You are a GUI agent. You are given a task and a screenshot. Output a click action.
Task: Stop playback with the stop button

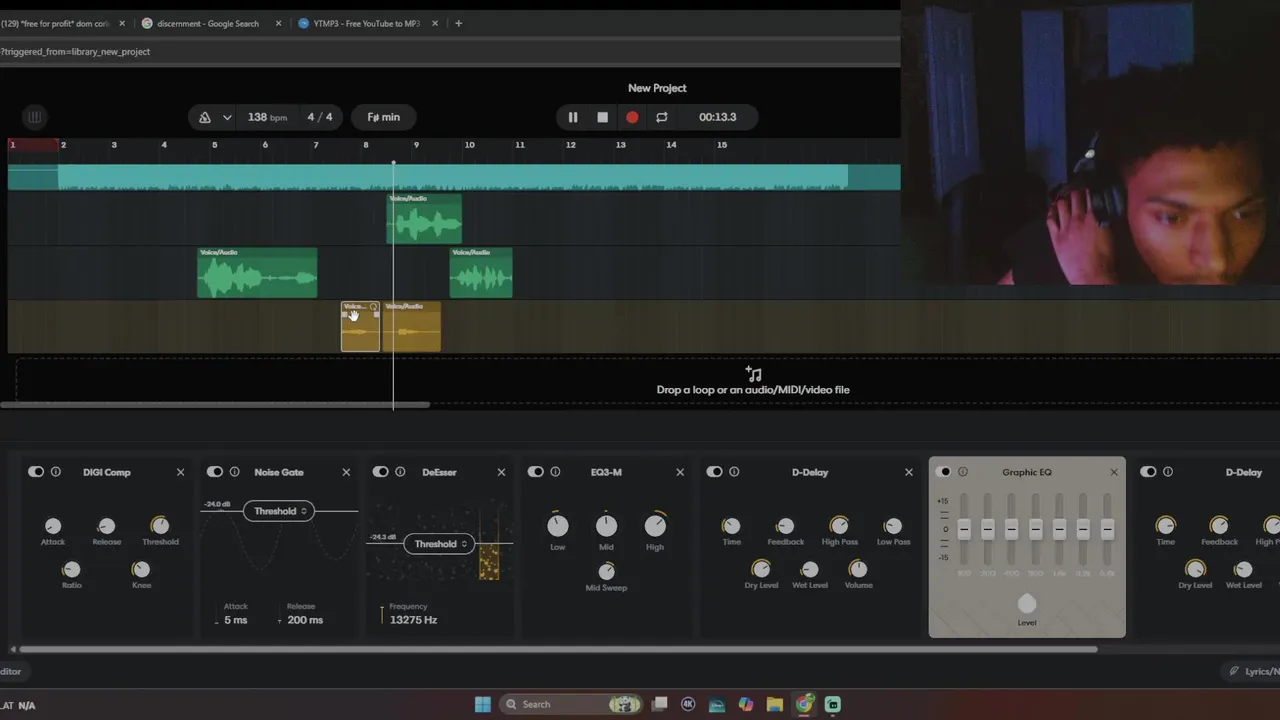tap(602, 117)
